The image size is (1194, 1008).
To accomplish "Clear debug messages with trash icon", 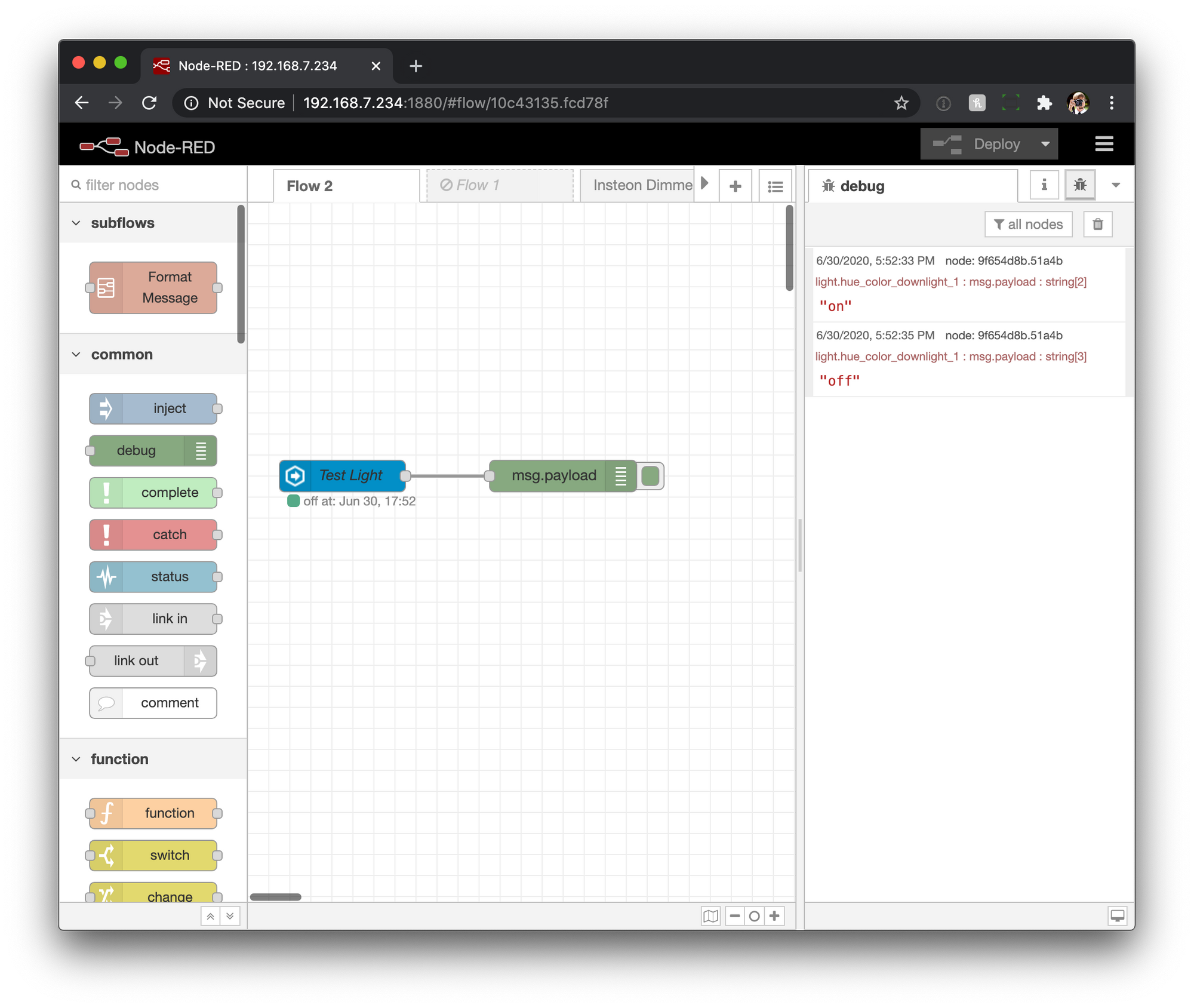I will click(1097, 225).
